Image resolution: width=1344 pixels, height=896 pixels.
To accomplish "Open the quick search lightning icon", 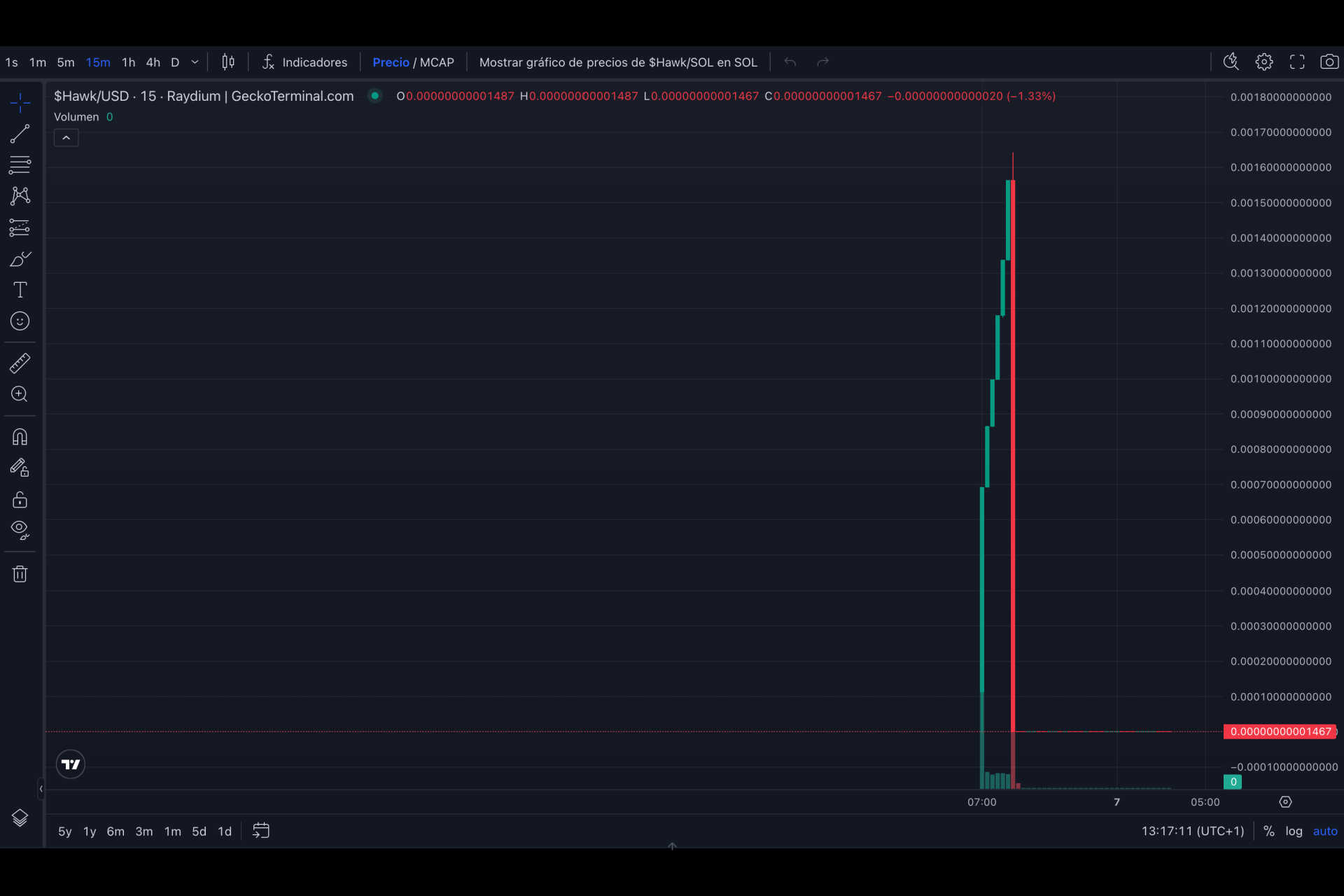I will 1231,62.
